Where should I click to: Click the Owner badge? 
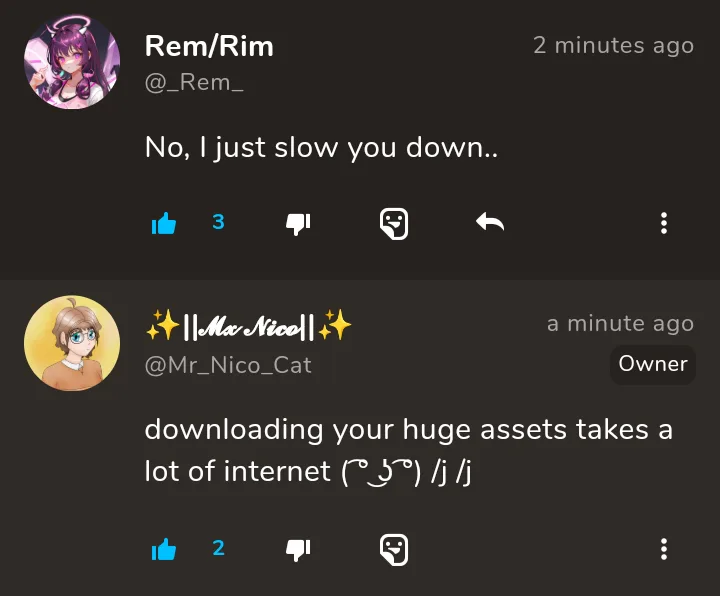click(x=653, y=364)
